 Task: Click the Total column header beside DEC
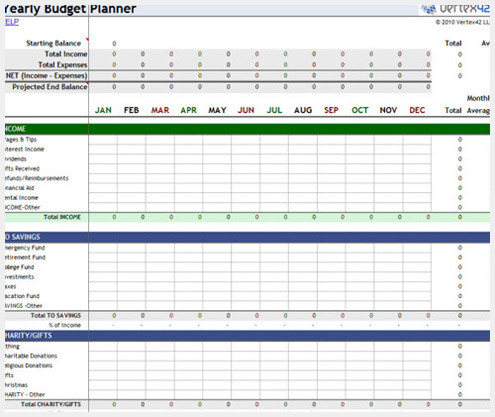(x=453, y=110)
